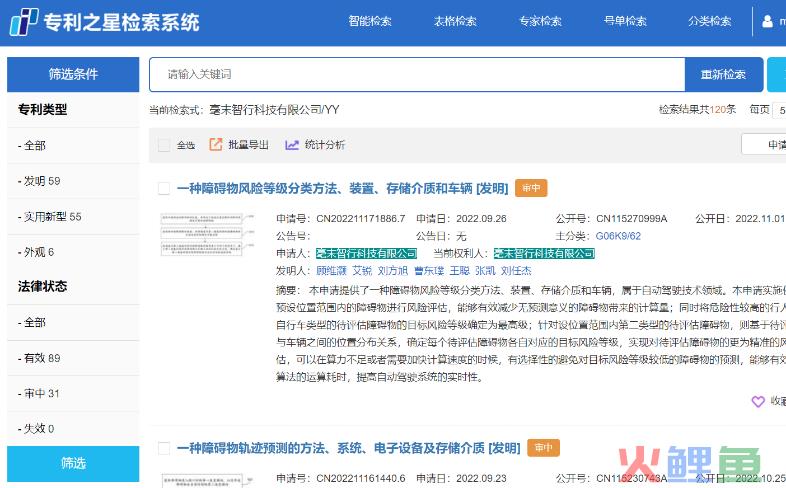Click the purple heart favorite icon

(x=758, y=401)
